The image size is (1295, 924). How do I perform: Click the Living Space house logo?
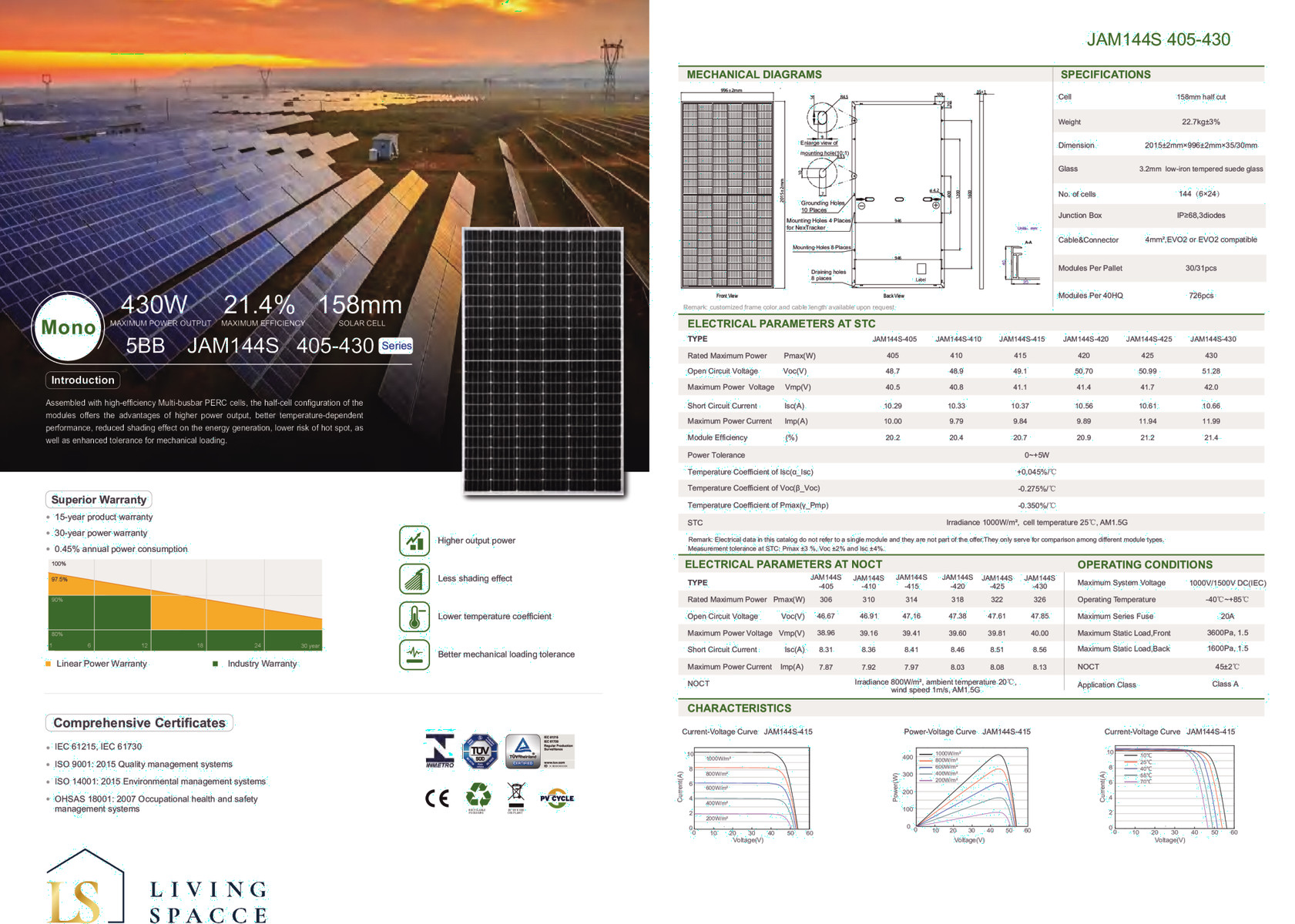[x=85, y=887]
